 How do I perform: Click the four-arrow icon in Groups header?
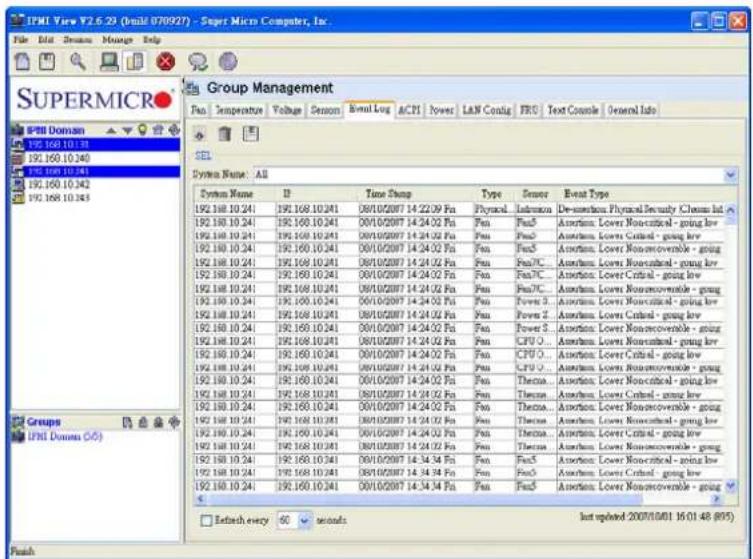[174, 422]
